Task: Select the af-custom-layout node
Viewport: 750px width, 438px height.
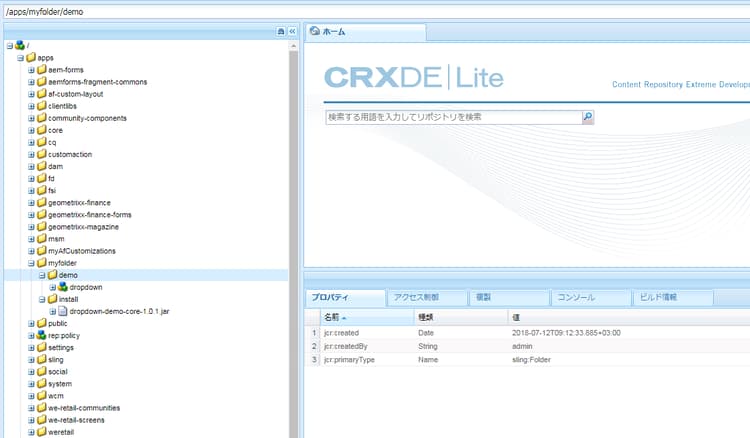Action: point(76,94)
